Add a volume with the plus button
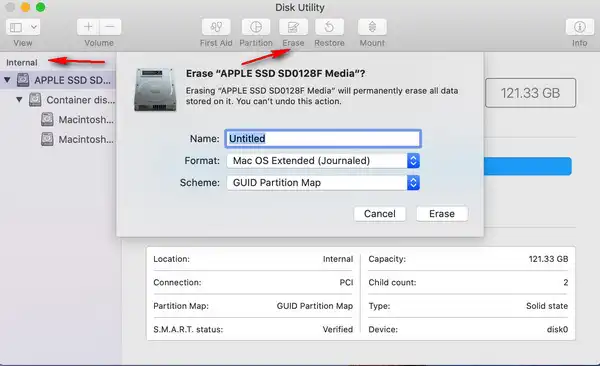This screenshot has height=366, width=600. click(88, 27)
